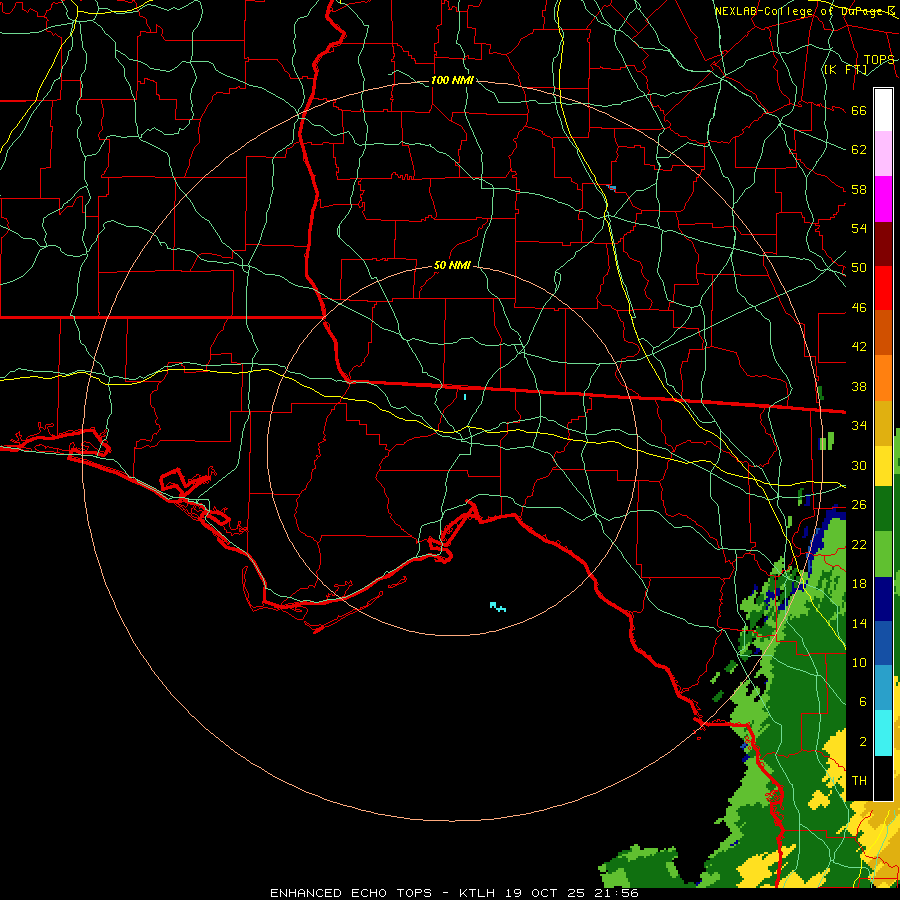Click the "K FT" units label
The width and height of the screenshot is (900, 900).
click(845, 69)
